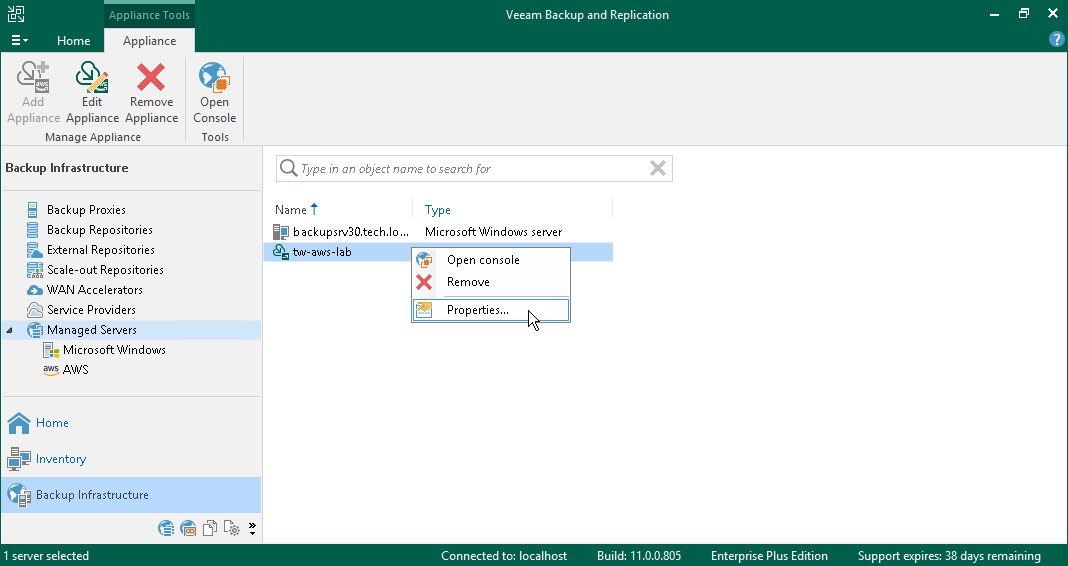The height and width of the screenshot is (566, 1068).
Task: Choose Properties from the context menu
Action: (477, 310)
